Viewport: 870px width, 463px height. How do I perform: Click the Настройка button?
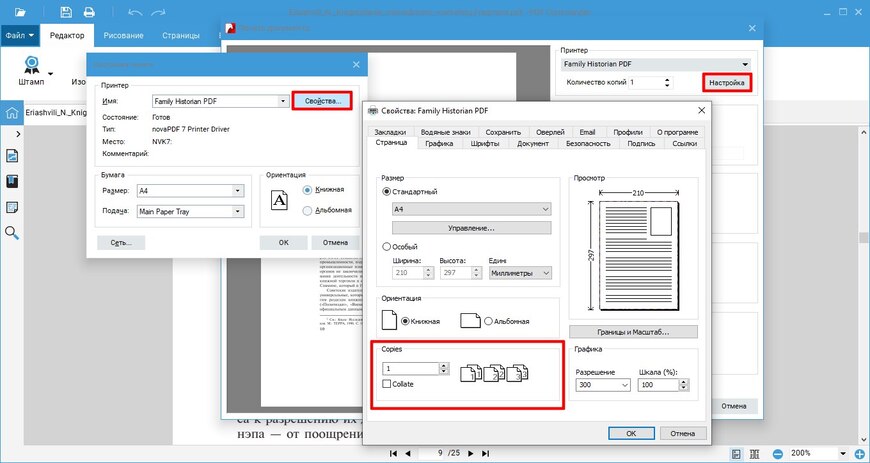[x=727, y=83]
